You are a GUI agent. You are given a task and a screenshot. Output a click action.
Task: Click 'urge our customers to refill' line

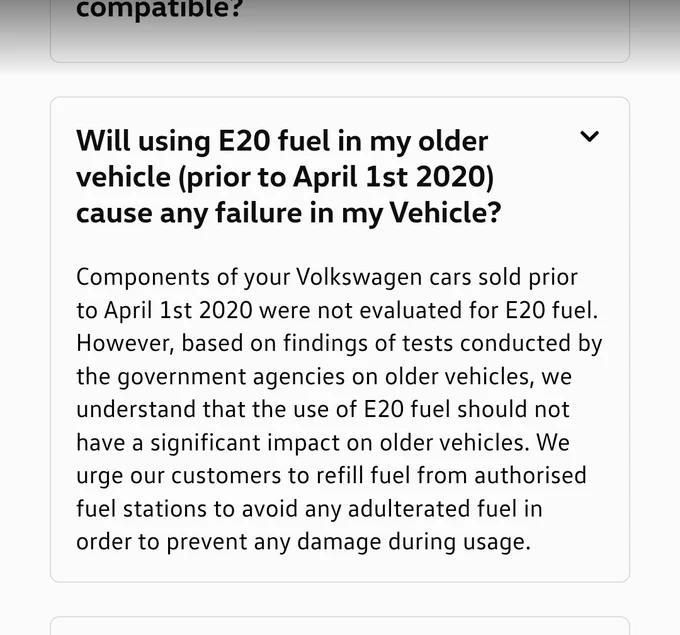click(331, 476)
